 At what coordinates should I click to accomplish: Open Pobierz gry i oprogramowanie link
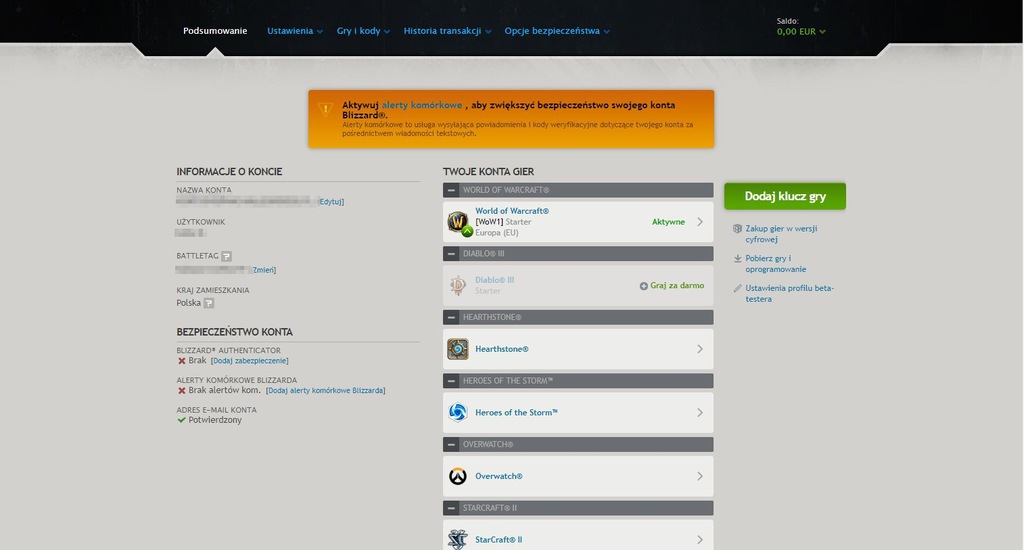pos(776,264)
